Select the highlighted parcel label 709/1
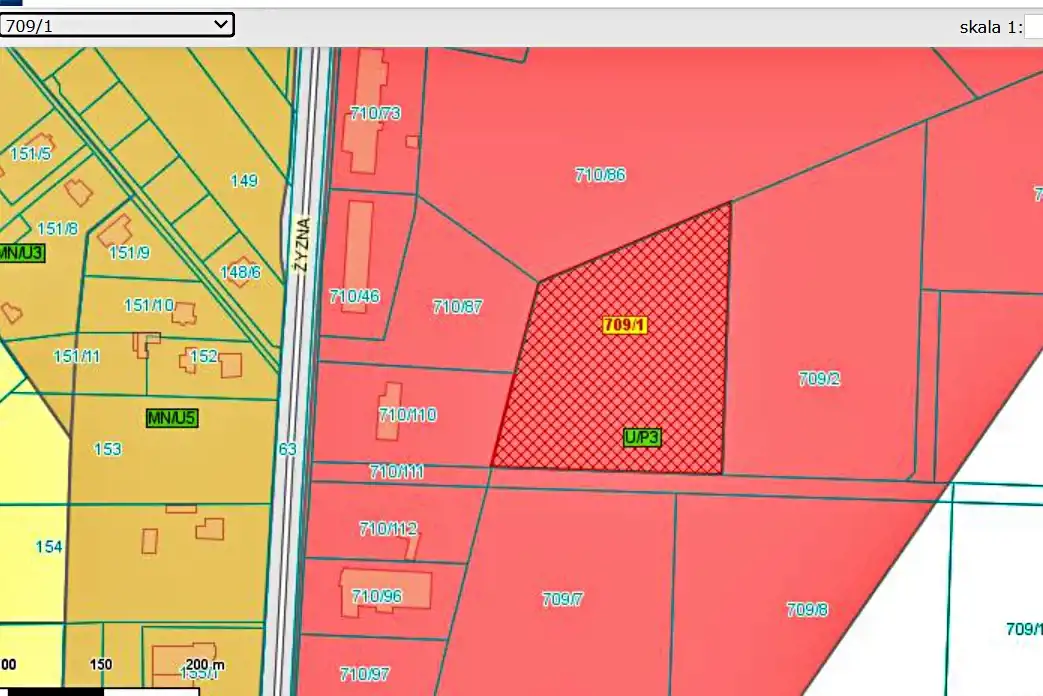 626,325
